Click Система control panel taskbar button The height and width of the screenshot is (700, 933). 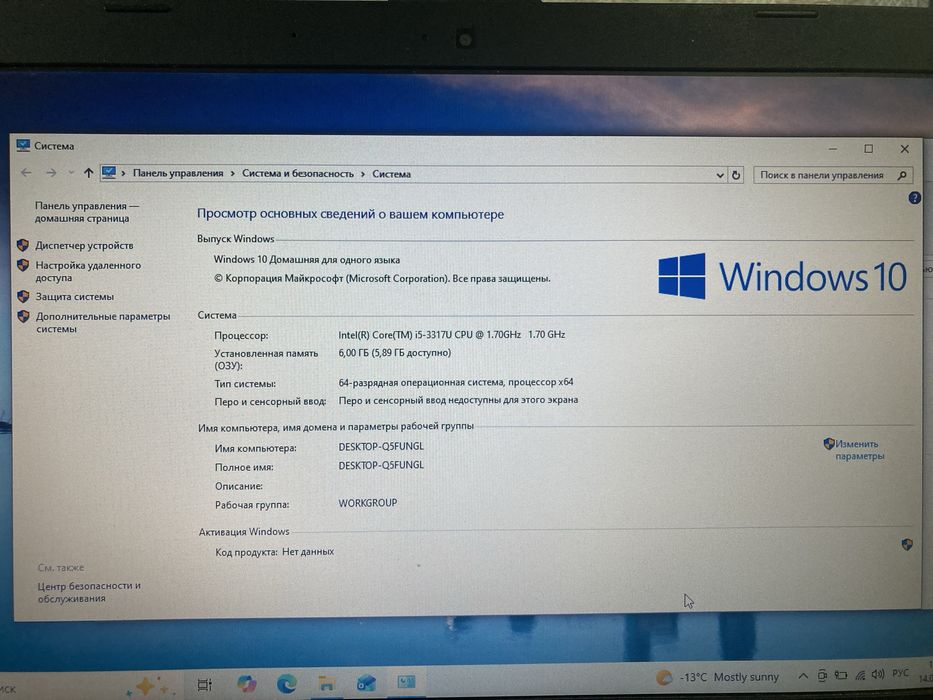406,682
